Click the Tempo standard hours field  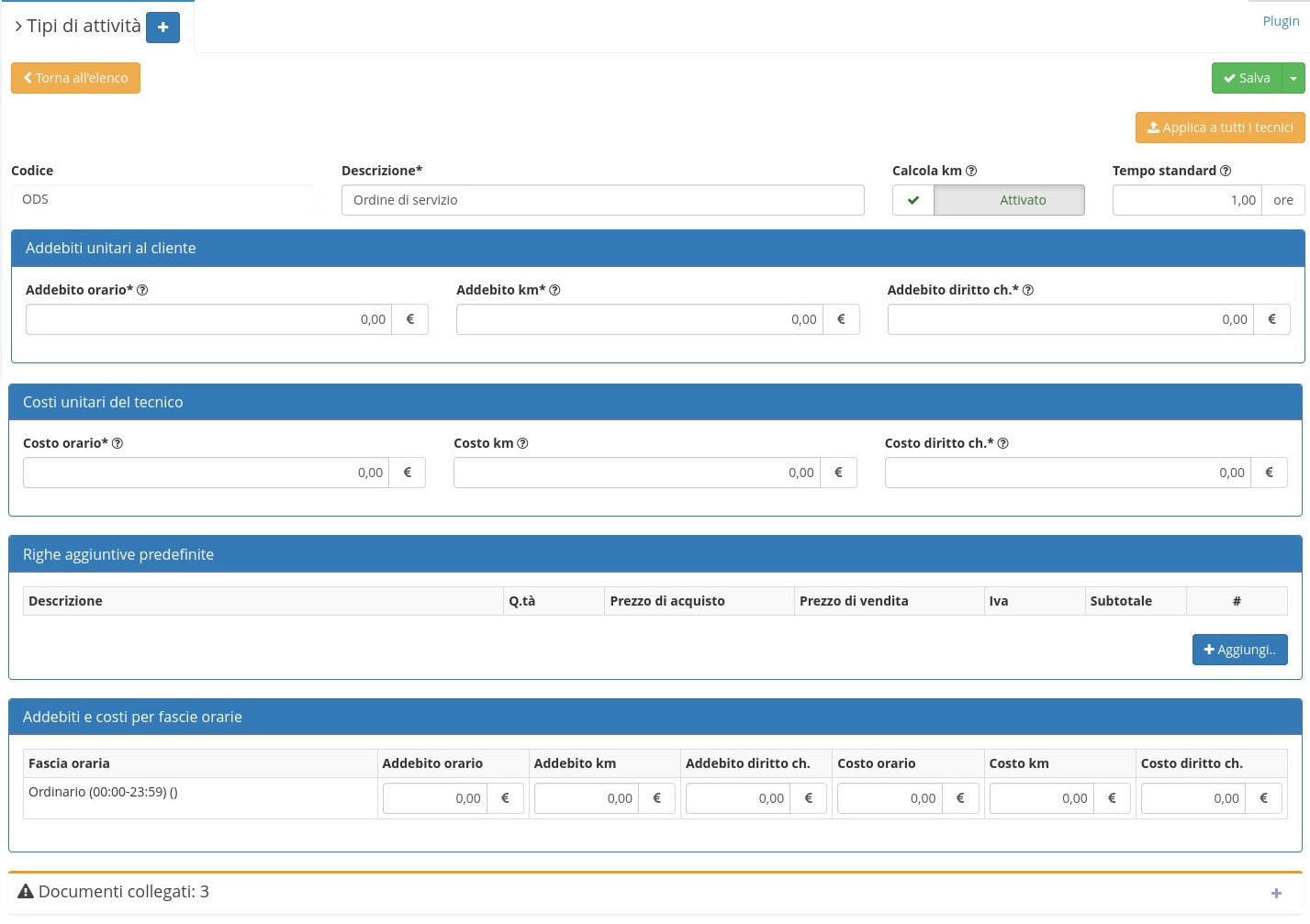1186,200
